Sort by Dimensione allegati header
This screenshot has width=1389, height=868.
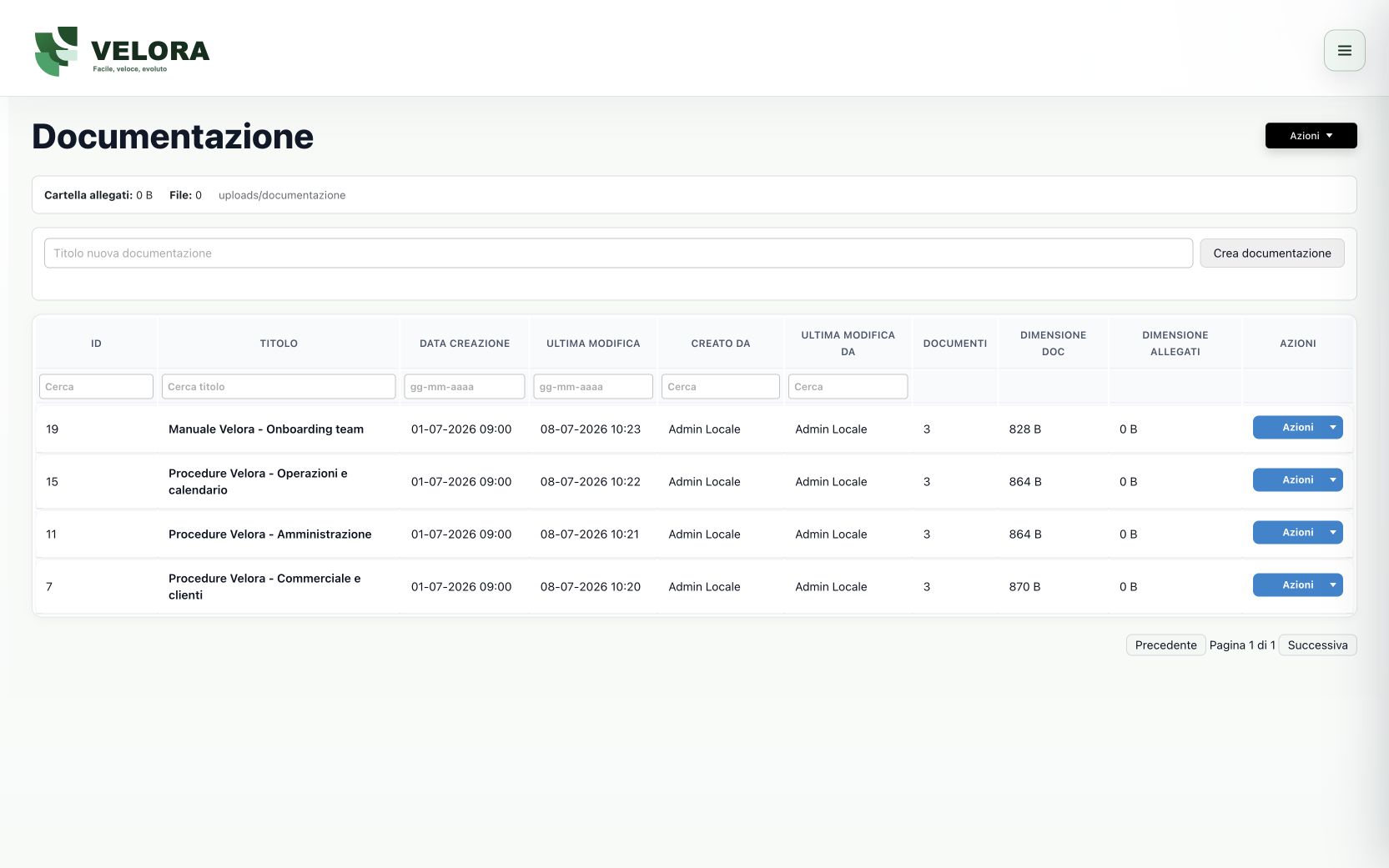[1175, 344]
